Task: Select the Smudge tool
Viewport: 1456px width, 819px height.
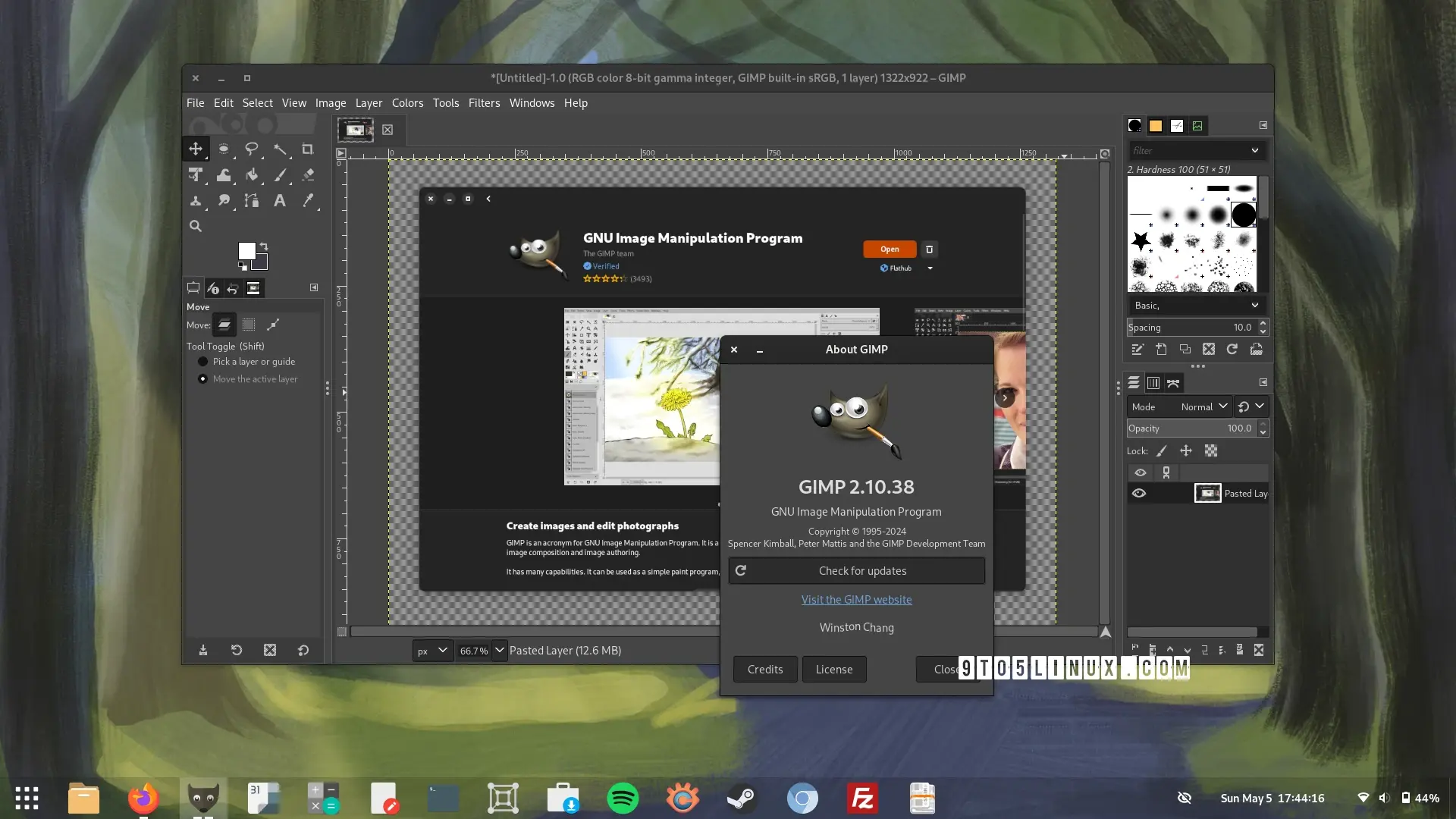Action: tap(224, 200)
